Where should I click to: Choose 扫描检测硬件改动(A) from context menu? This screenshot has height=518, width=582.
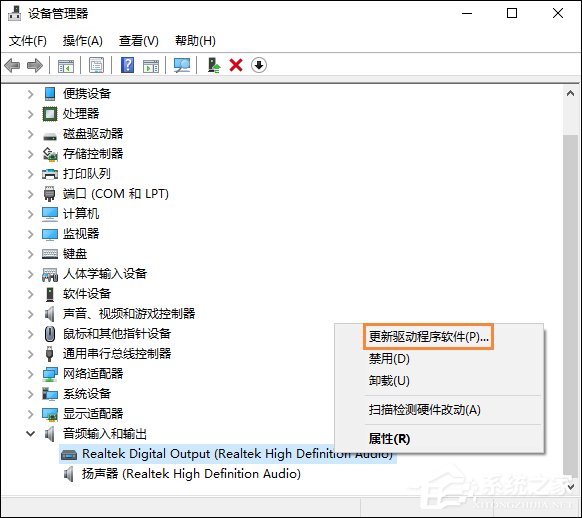coord(425,410)
